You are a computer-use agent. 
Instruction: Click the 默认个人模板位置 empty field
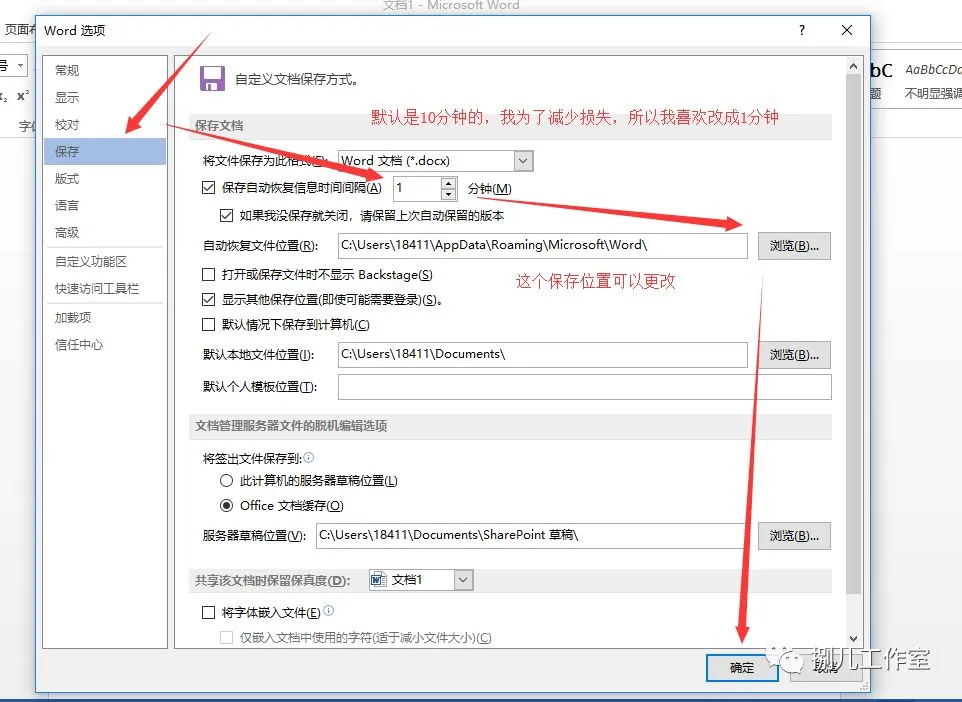click(585, 387)
